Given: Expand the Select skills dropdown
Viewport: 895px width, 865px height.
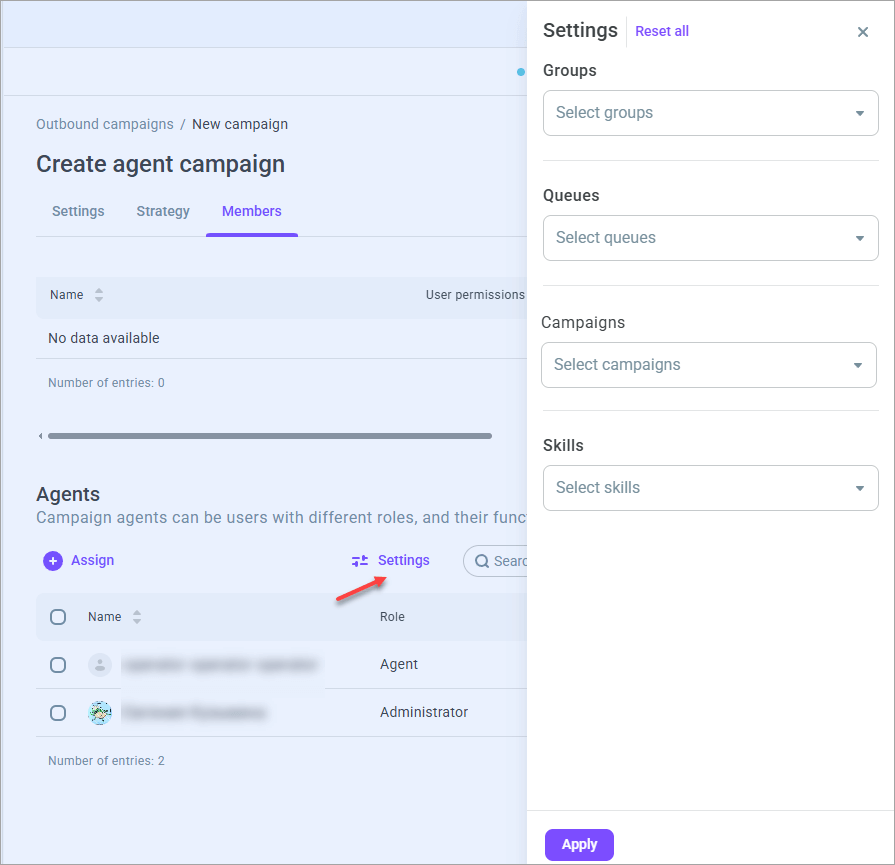Looking at the screenshot, I should 710,488.
